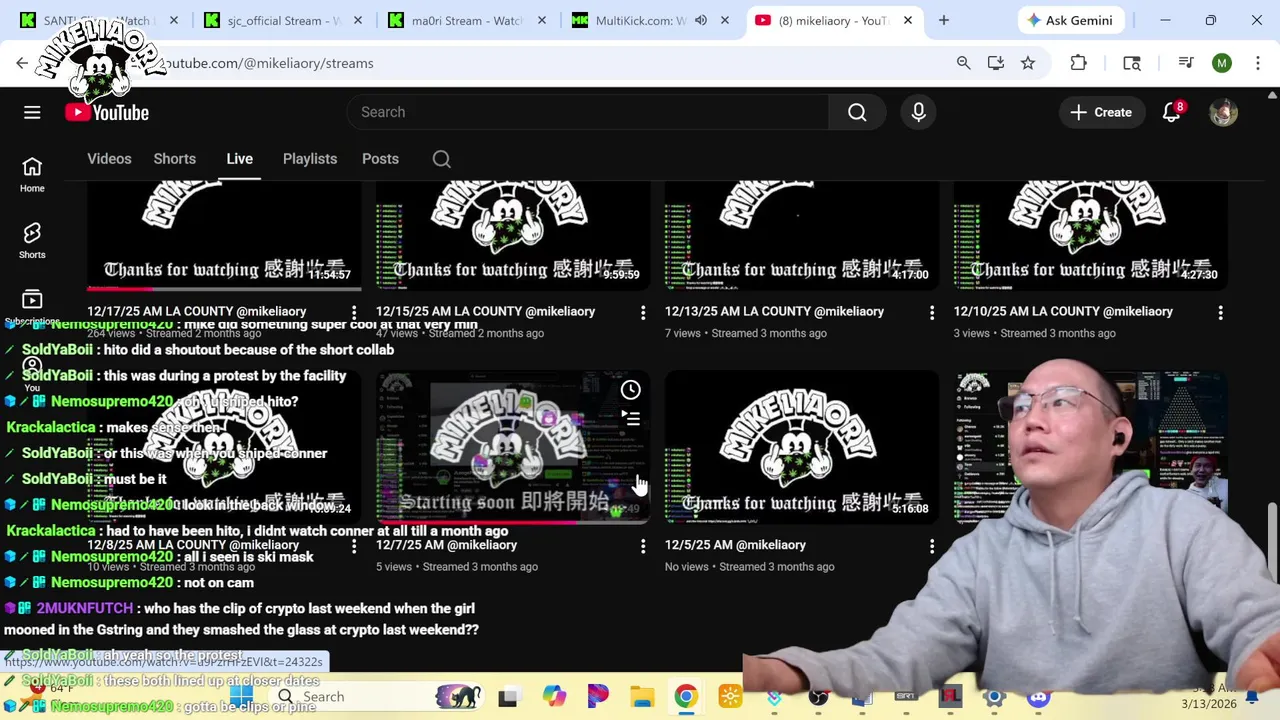This screenshot has height=720, width=1280.
Task: Open the Chrome profile M avatar
Action: point(1222,63)
